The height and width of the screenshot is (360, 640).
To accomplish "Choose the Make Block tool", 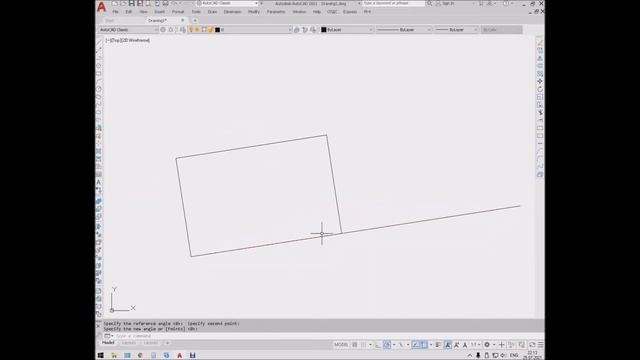I will (99, 136).
